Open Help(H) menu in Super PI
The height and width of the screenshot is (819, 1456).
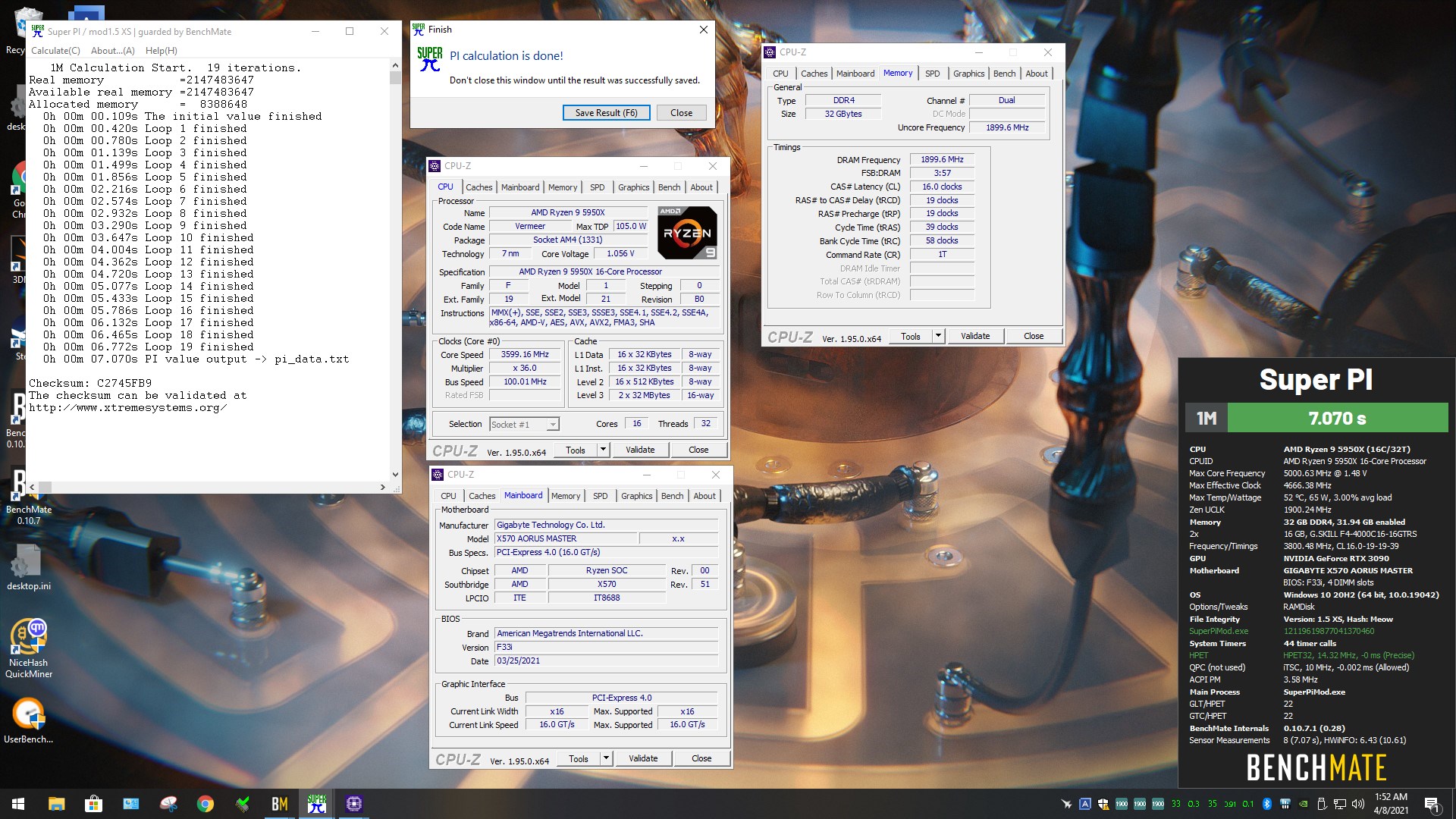(x=161, y=51)
